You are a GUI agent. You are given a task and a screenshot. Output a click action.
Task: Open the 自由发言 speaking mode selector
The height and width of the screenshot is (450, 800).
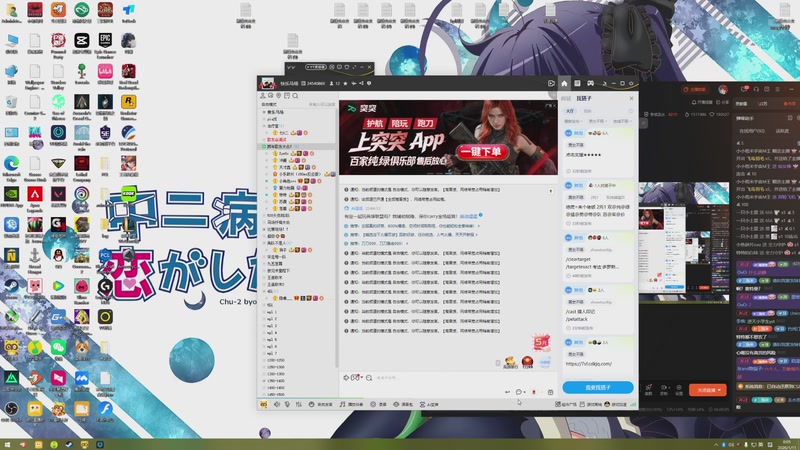(320, 404)
